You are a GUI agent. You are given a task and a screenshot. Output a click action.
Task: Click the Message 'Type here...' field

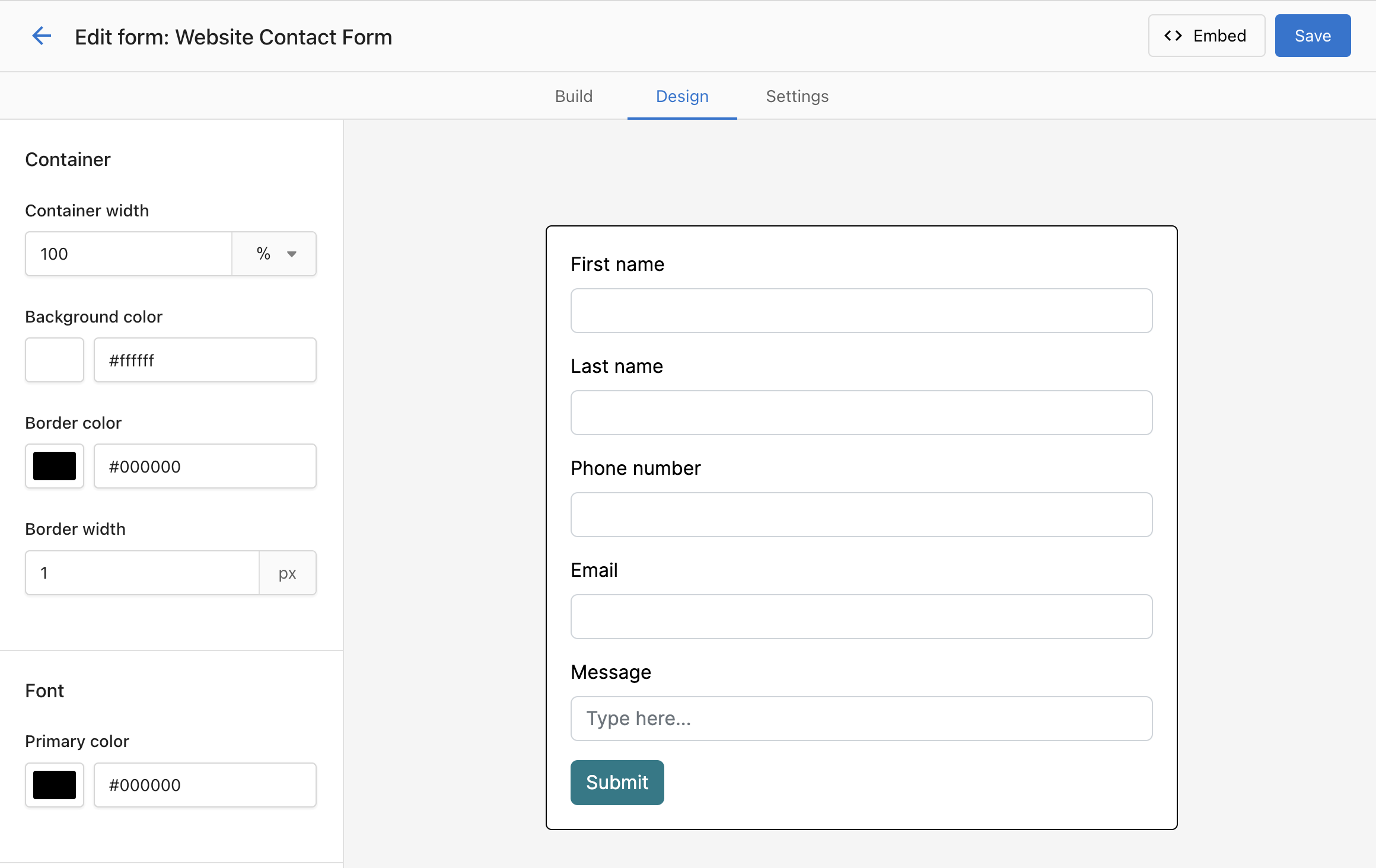pos(861,719)
